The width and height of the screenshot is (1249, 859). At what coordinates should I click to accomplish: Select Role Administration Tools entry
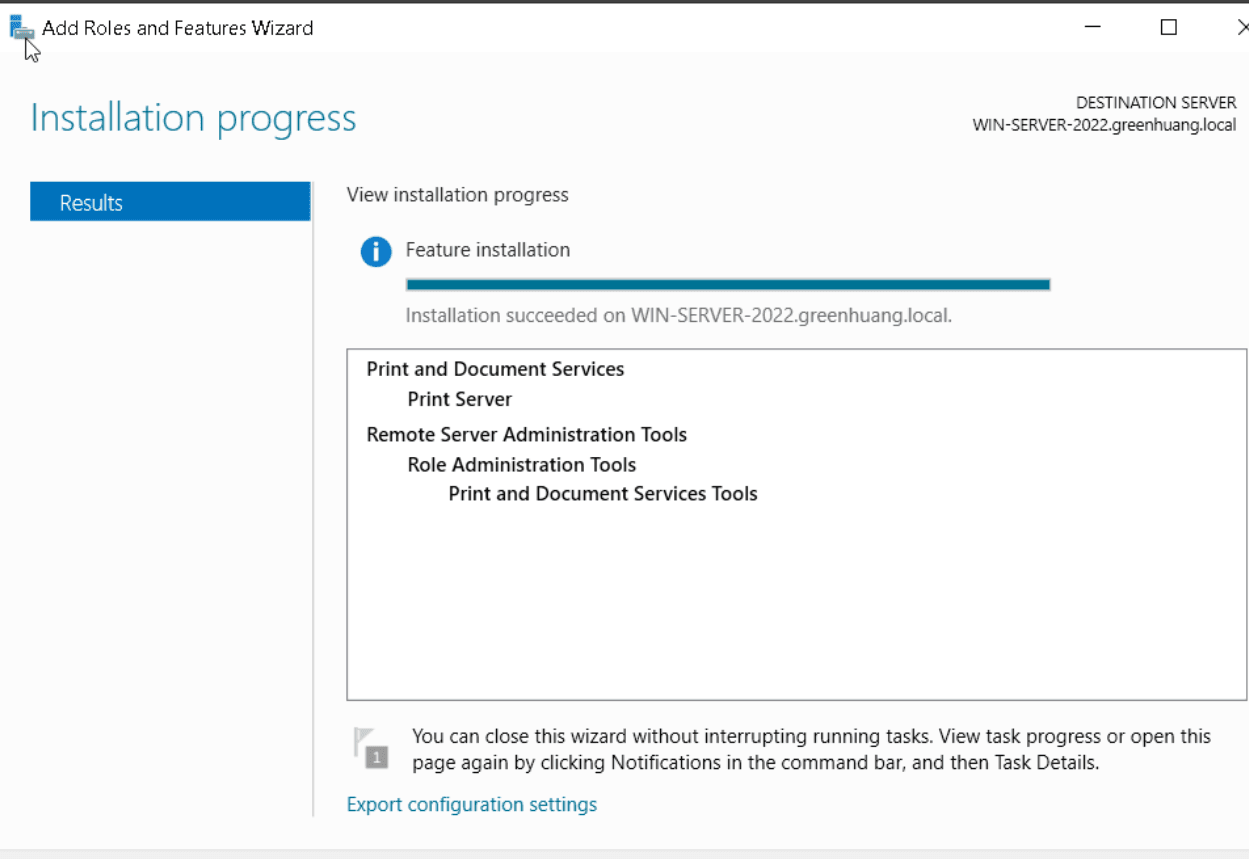click(522, 464)
